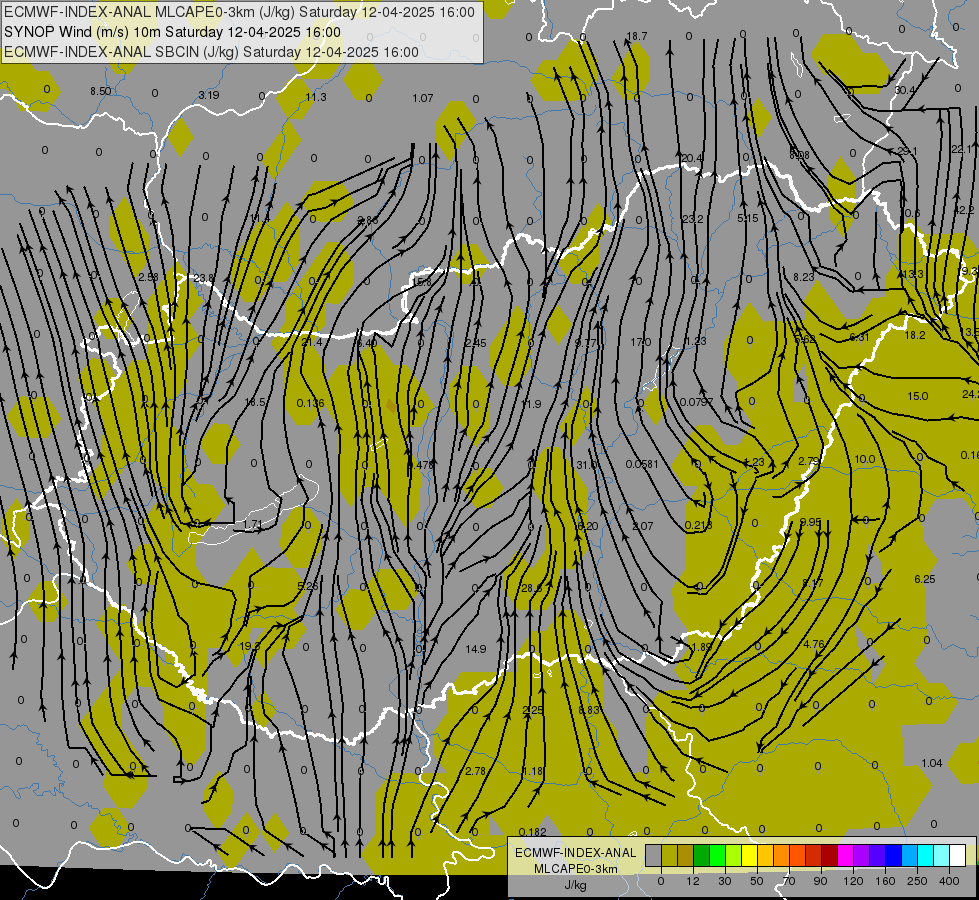Click the map value '1.07'
Viewport: 979px width, 900px height.
tap(423, 98)
